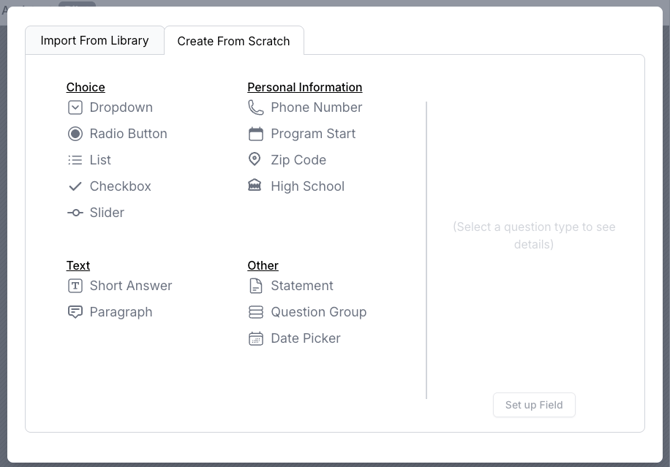The image size is (670, 467).
Task: Choose the Paragraph field label
Action: pyautogui.click(x=121, y=312)
